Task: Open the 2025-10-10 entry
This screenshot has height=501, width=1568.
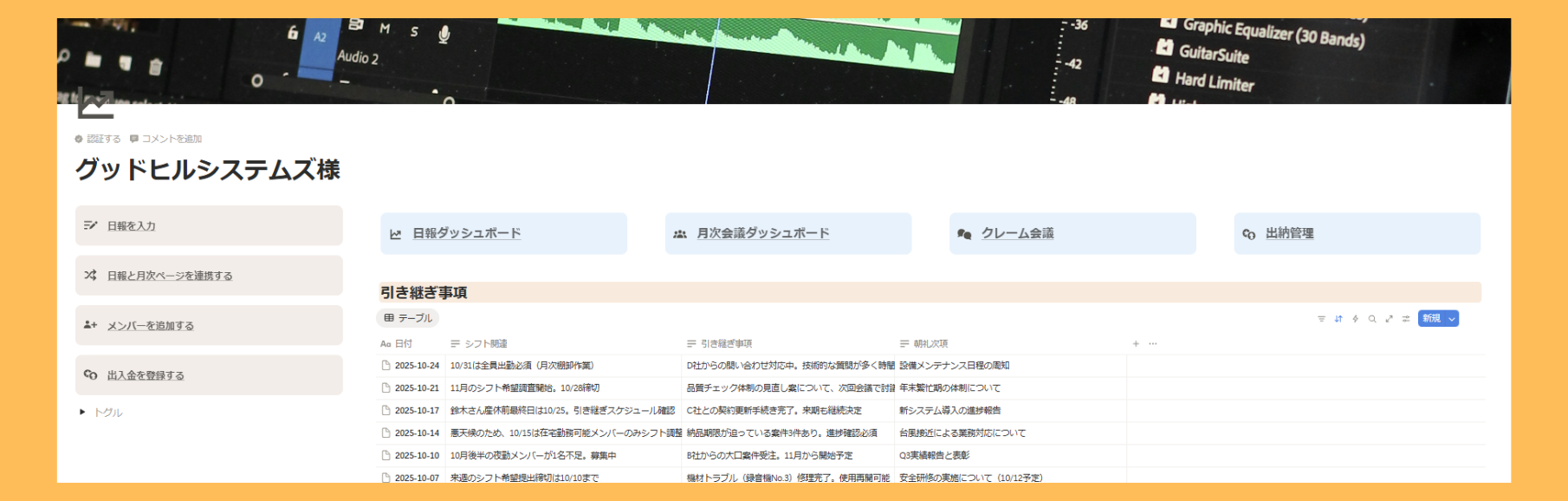Action: [x=417, y=456]
